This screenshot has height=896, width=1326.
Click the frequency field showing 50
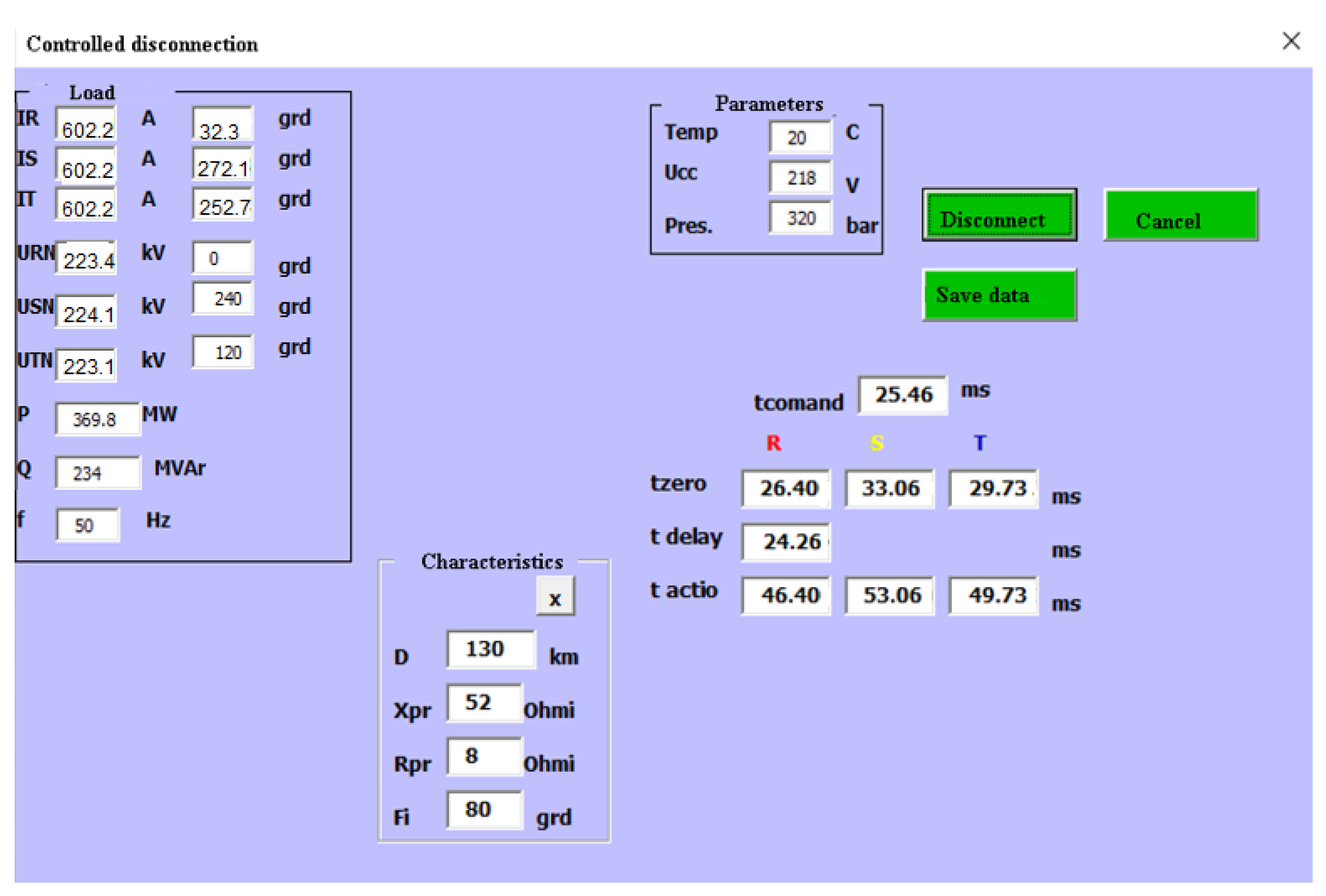coord(88,525)
